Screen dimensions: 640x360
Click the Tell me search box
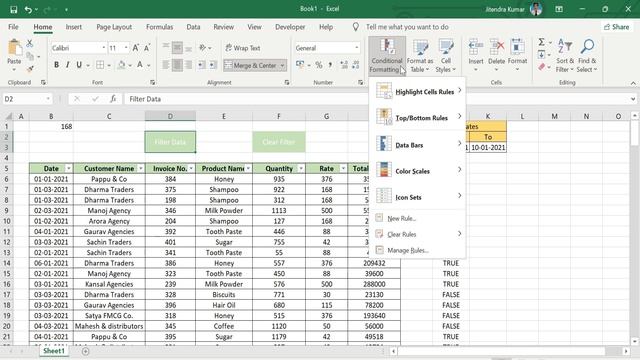pos(407,27)
